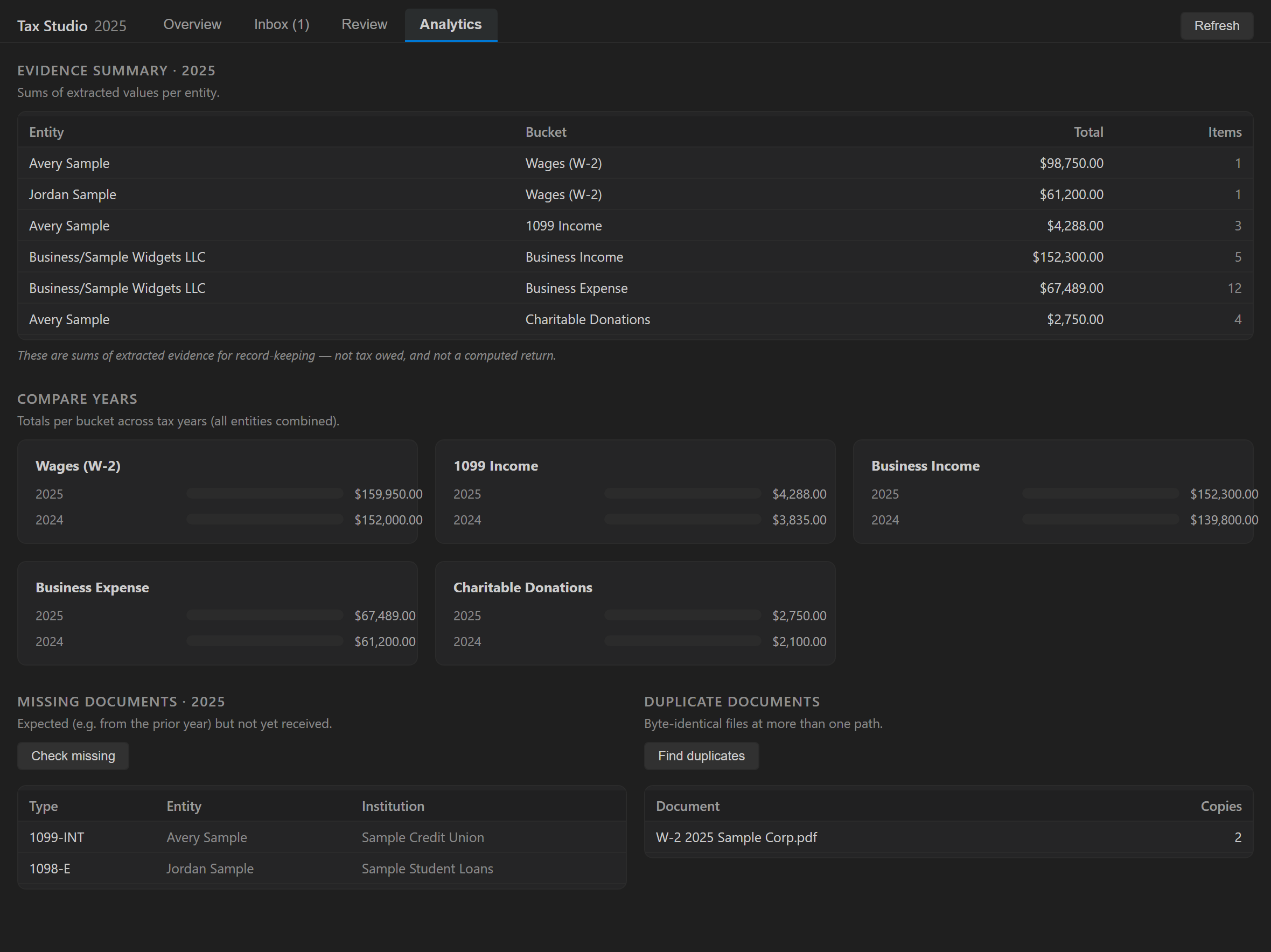1271x952 pixels.
Task: Click the $139,800.00 business income 2024 value
Action: (1224, 520)
